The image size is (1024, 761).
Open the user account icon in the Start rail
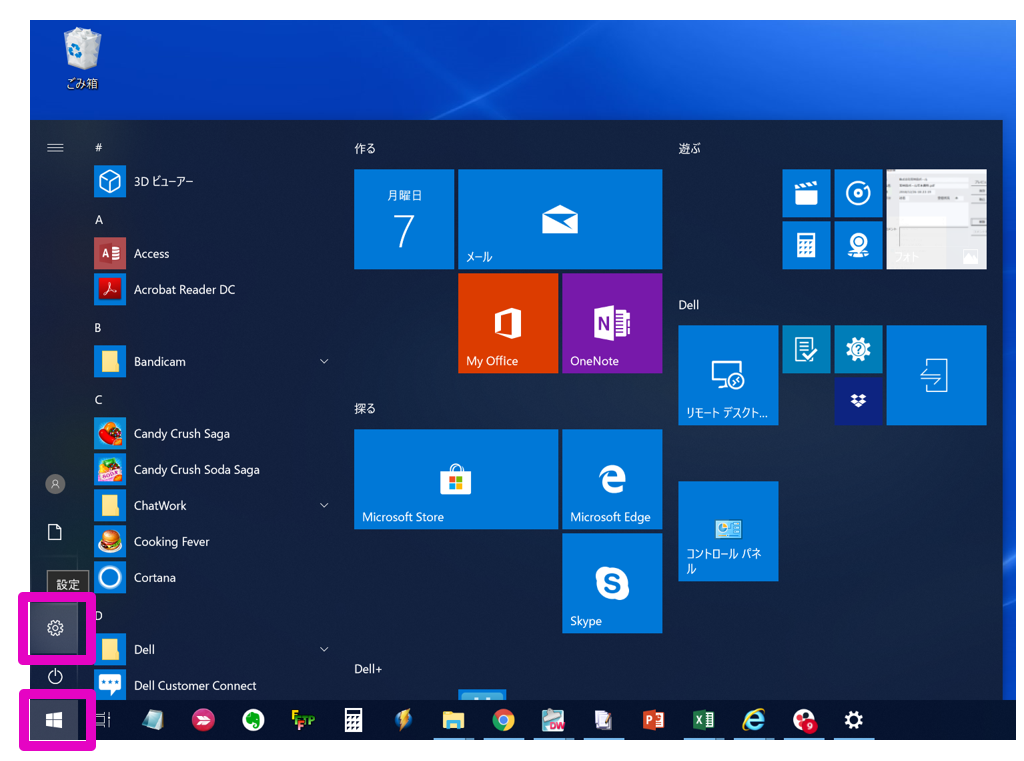(x=56, y=484)
